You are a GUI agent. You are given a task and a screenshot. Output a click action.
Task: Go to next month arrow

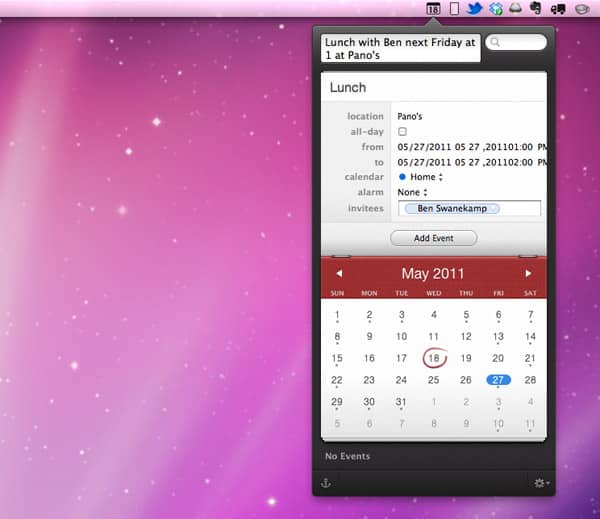click(x=528, y=273)
